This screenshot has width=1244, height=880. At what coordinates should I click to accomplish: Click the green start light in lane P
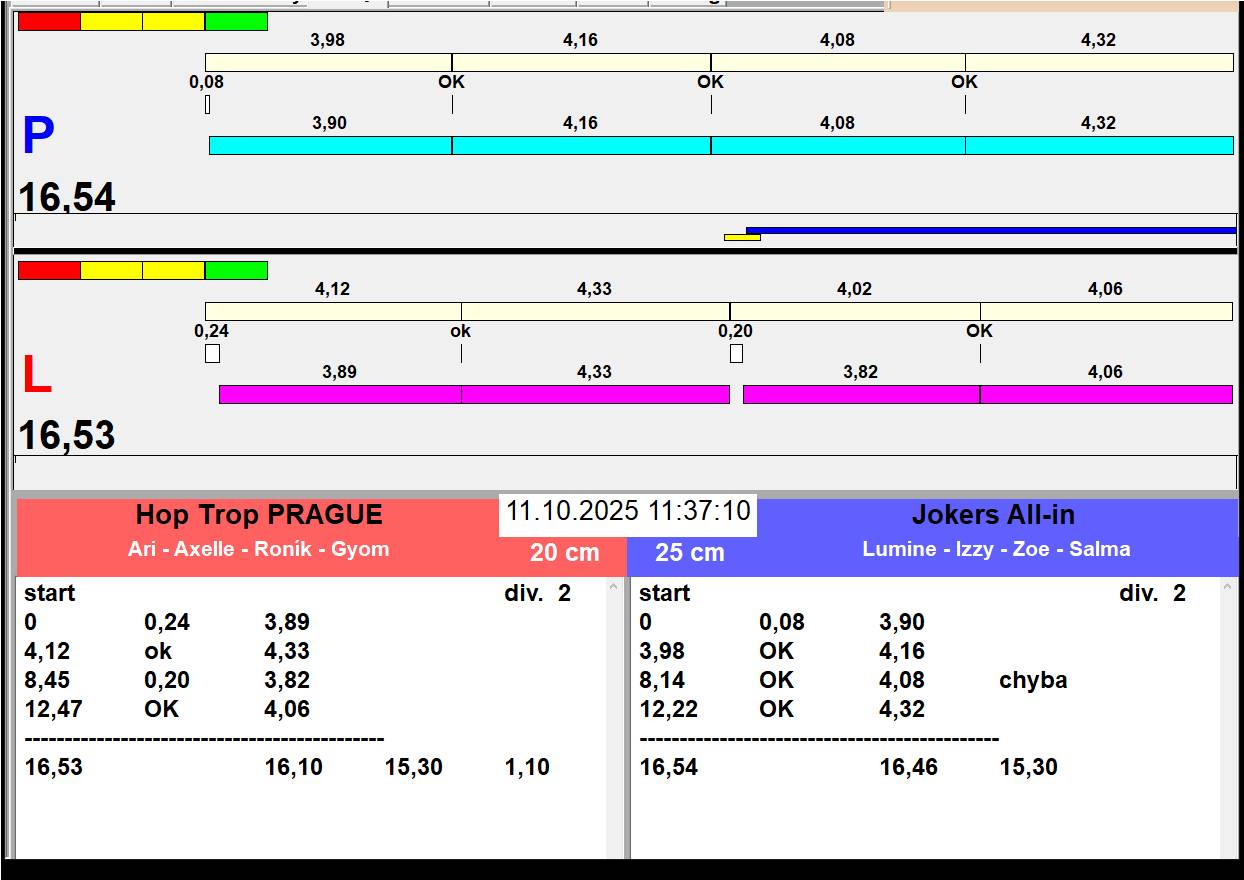236,21
